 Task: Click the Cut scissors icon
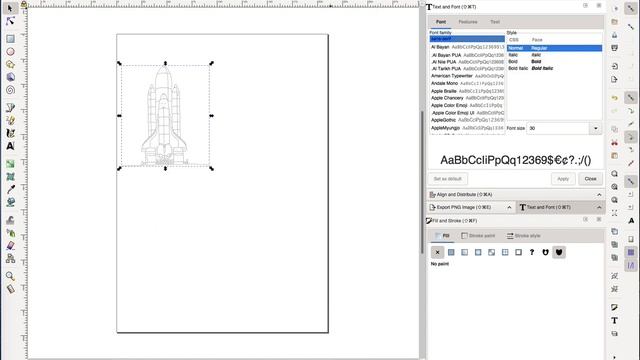pyautogui.click(x=614, y=142)
